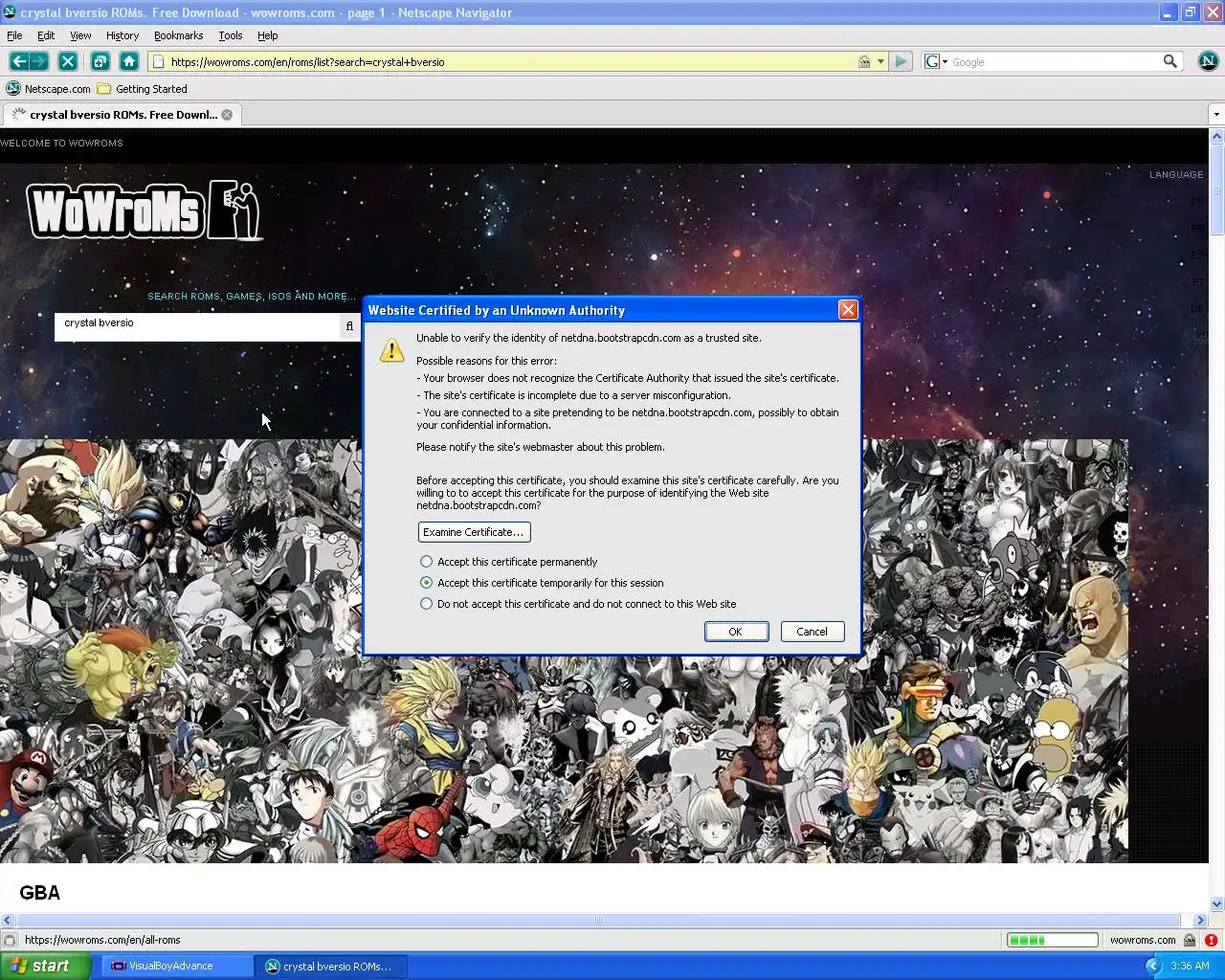Open the tab list dropdown arrow
This screenshot has width=1225, height=980.
(x=1216, y=115)
